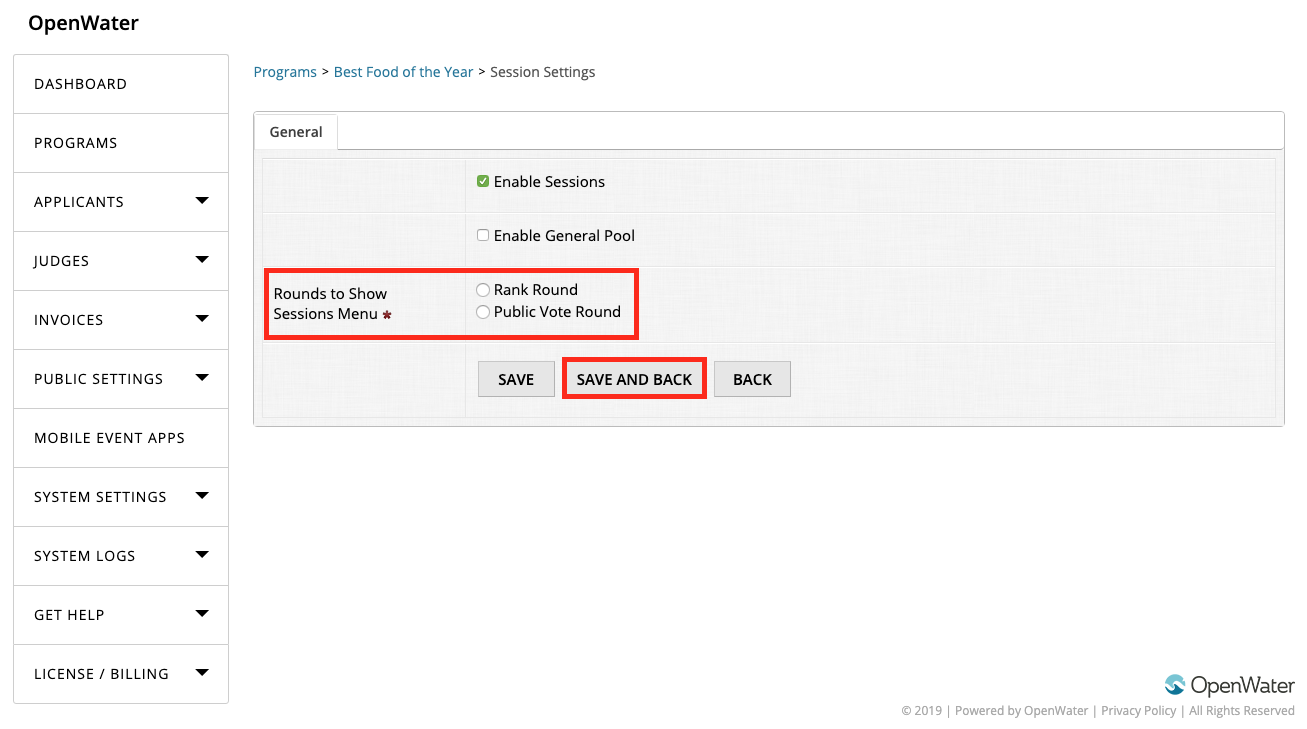Check the Enable General Pool checkbox
Viewport: 1307px width, 729px height.
(483, 235)
